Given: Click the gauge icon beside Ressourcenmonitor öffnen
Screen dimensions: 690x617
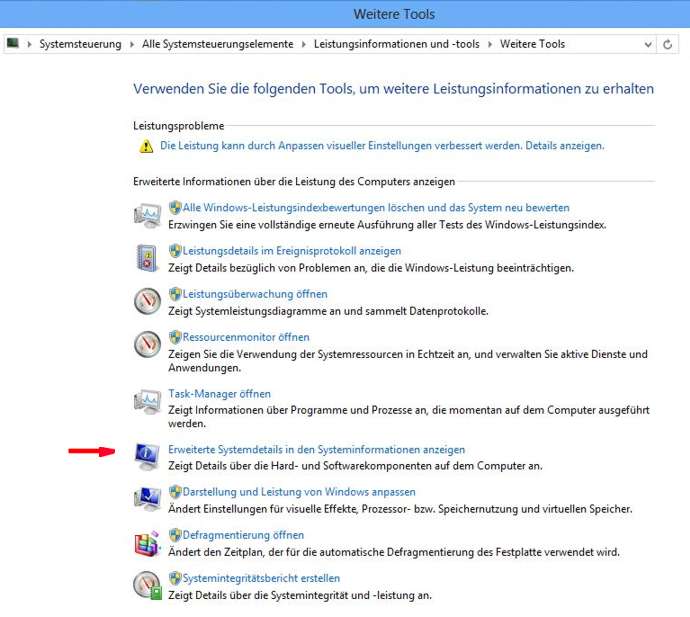Looking at the screenshot, I should point(147,344).
